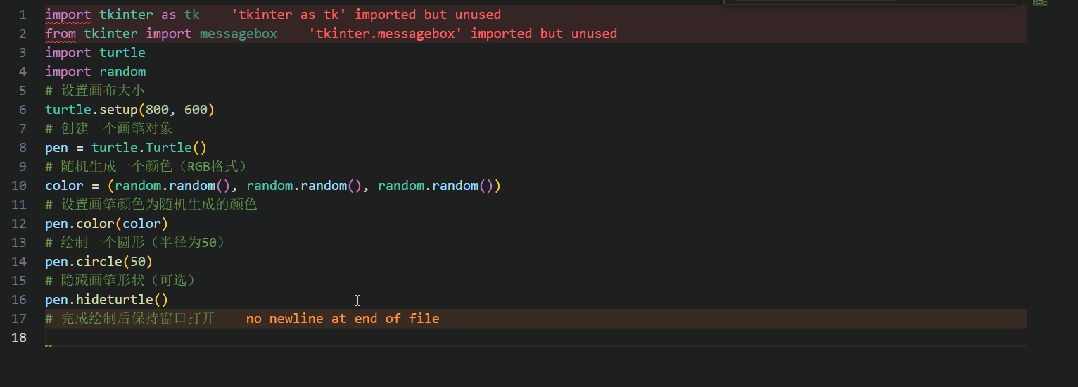
Task: Click line number 18 in the gutter
Action: [19, 338]
